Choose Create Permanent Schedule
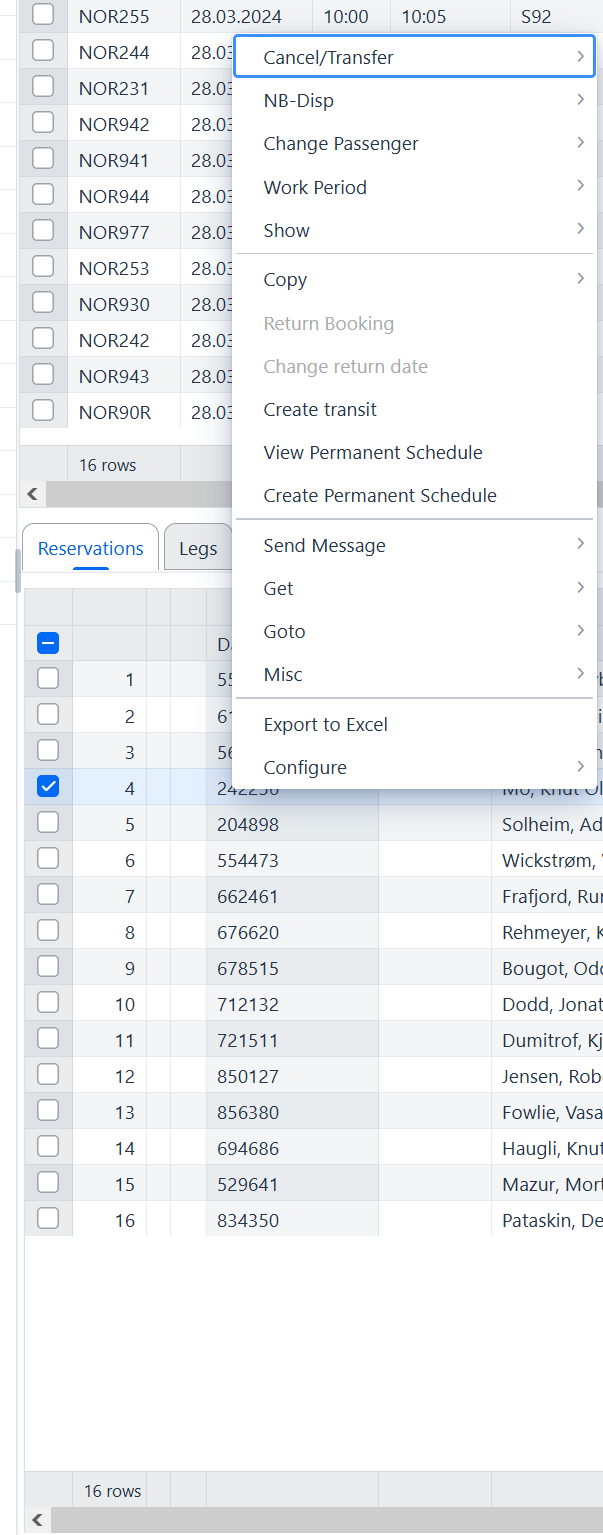This screenshot has height=1535, width=603. pos(380,496)
